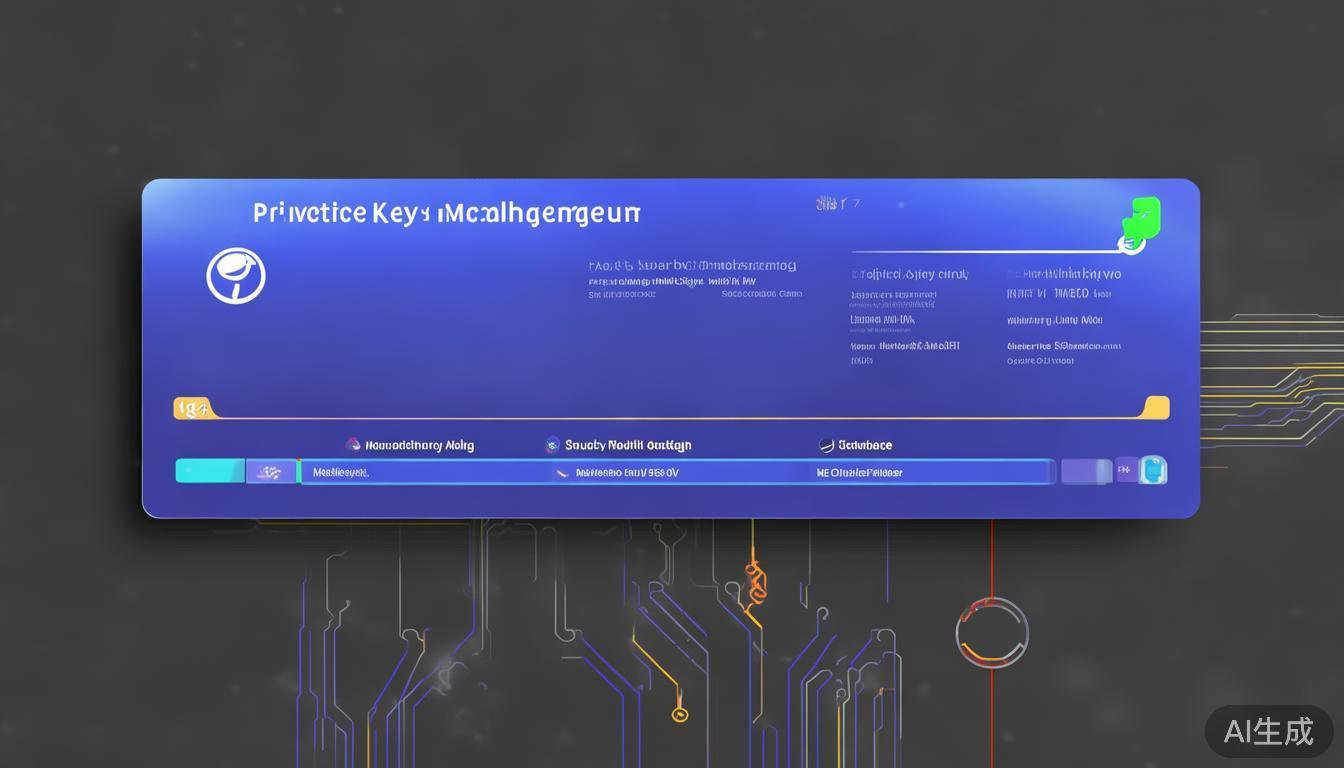Image resolution: width=1344 pixels, height=768 pixels.
Task: Click the small arrow icon in bottom bar's middle
Action: click(563, 472)
